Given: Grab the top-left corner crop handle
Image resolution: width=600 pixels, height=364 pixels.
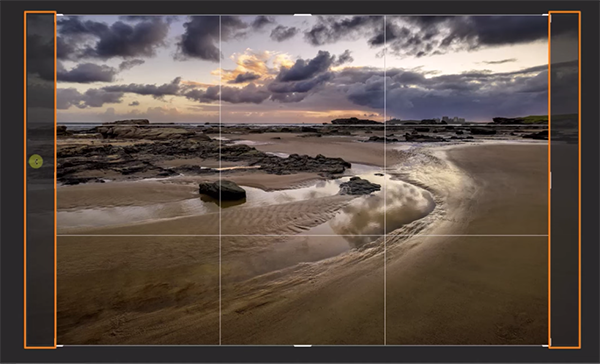Looking at the screenshot, I should coord(59,15).
